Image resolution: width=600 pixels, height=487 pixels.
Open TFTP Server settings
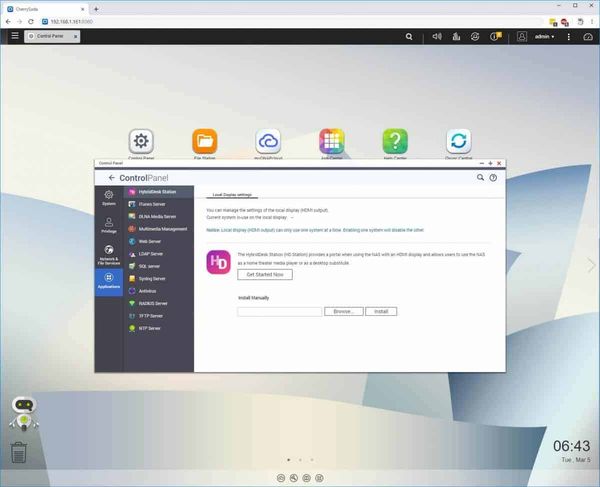pos(159,316)
